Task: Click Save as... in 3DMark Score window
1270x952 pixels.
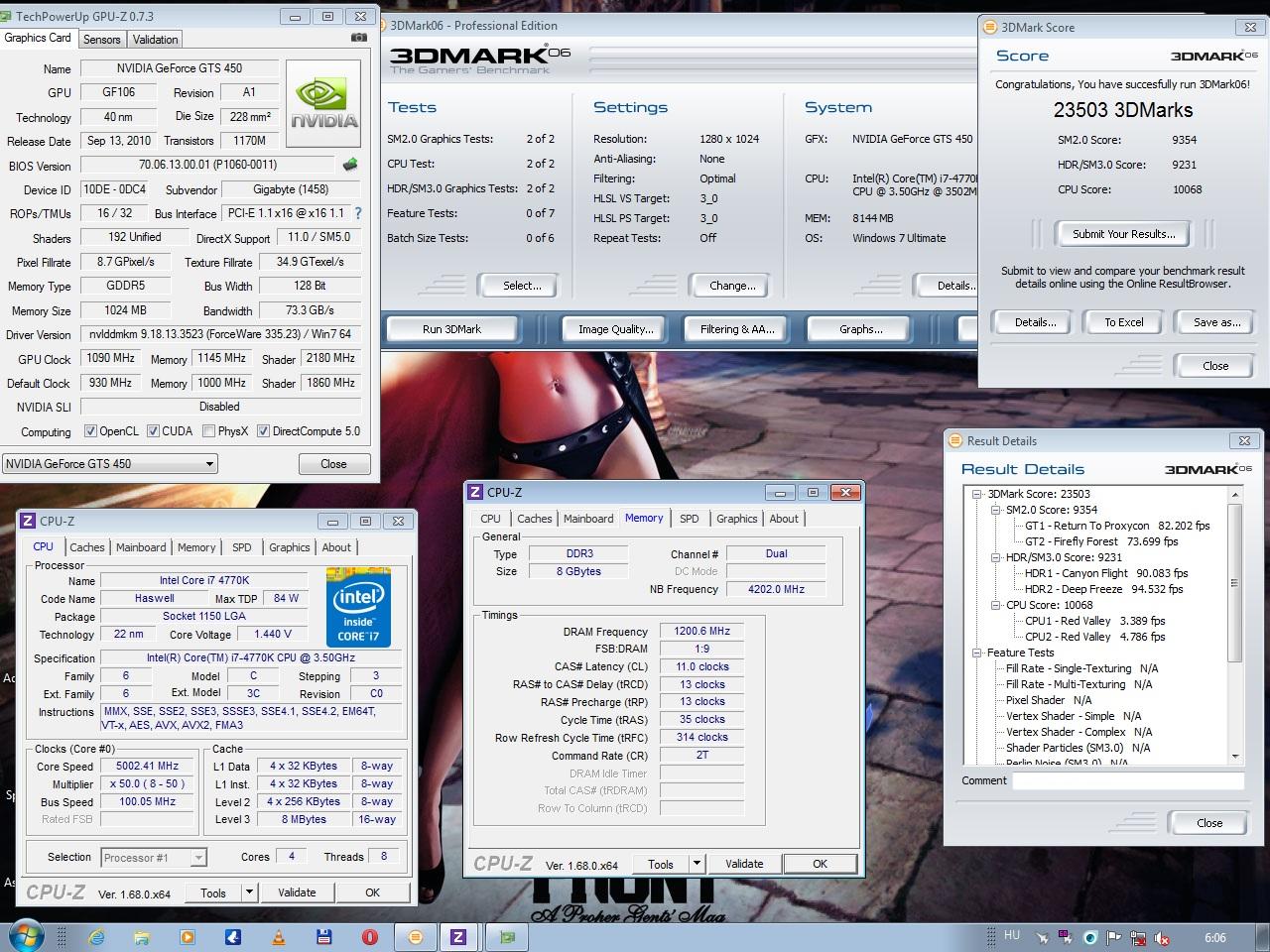Action: pyautogui.click(x=1216, y=322)
